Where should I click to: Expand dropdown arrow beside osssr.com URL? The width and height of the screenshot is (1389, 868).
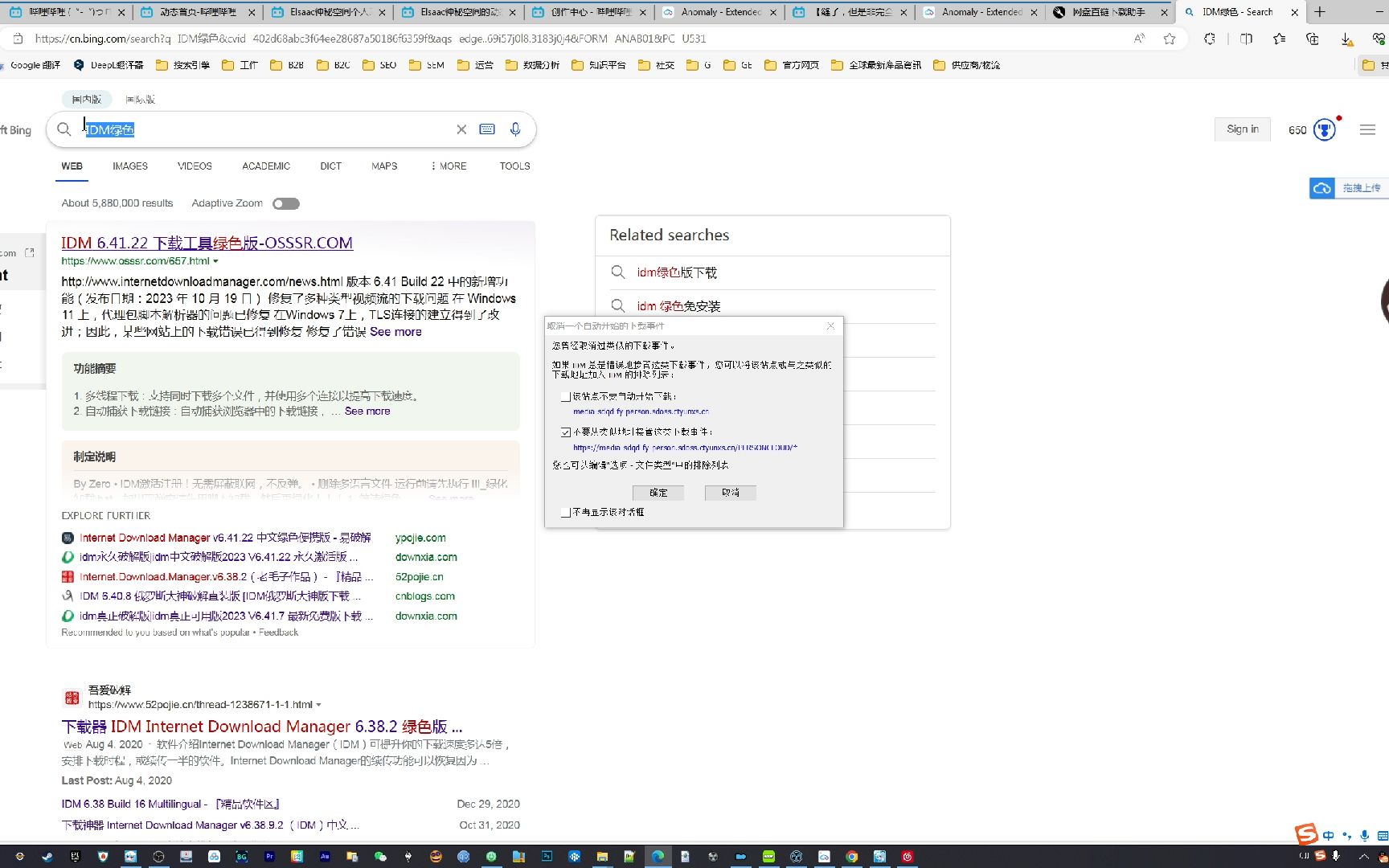coord(215,261)
